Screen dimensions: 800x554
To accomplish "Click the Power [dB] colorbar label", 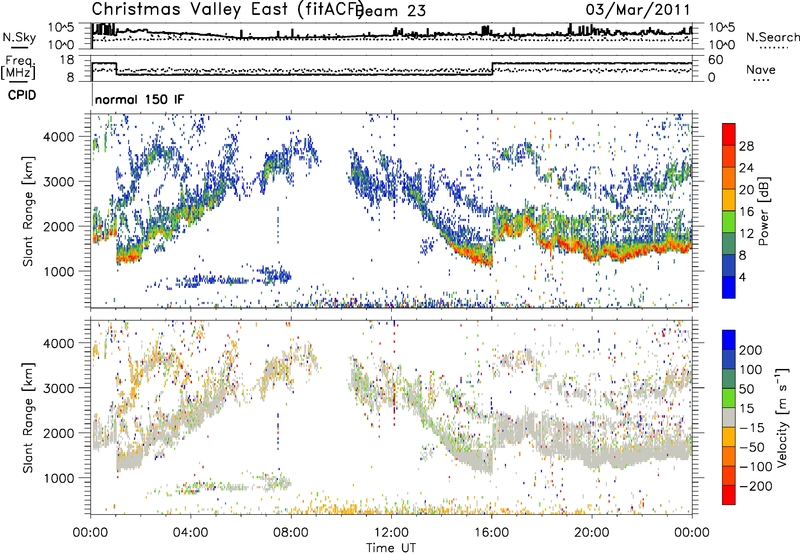I will pyautogui.click(x=764, y=211).
